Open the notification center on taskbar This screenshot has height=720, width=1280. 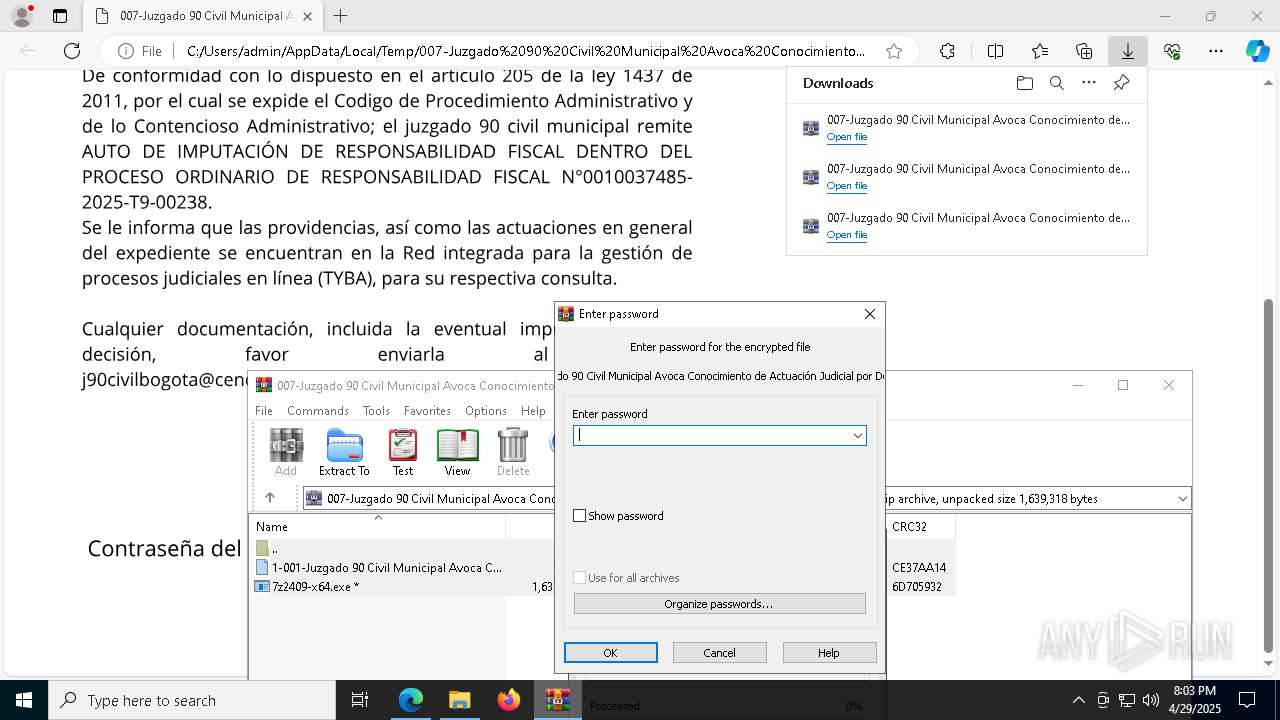pyautogui.click(x=1247, y=700)
